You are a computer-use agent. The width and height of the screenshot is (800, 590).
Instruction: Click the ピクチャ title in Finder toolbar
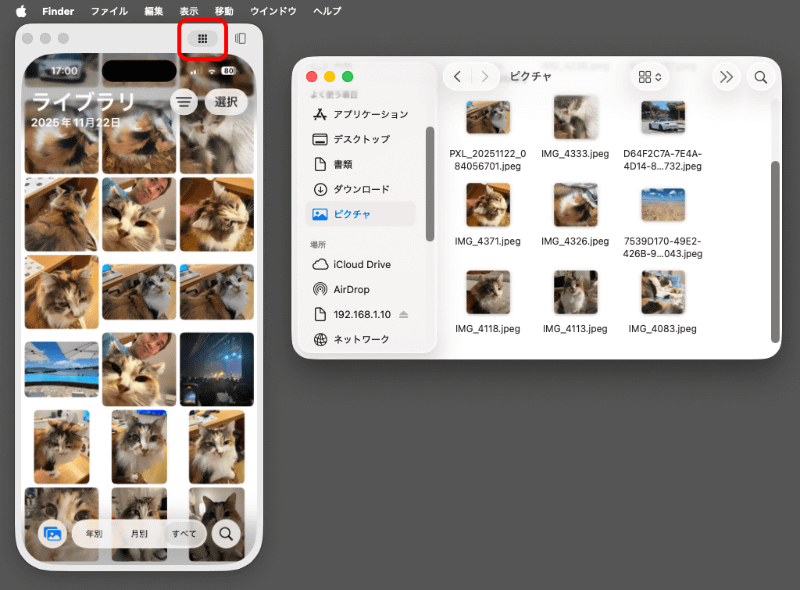[531, 77]
